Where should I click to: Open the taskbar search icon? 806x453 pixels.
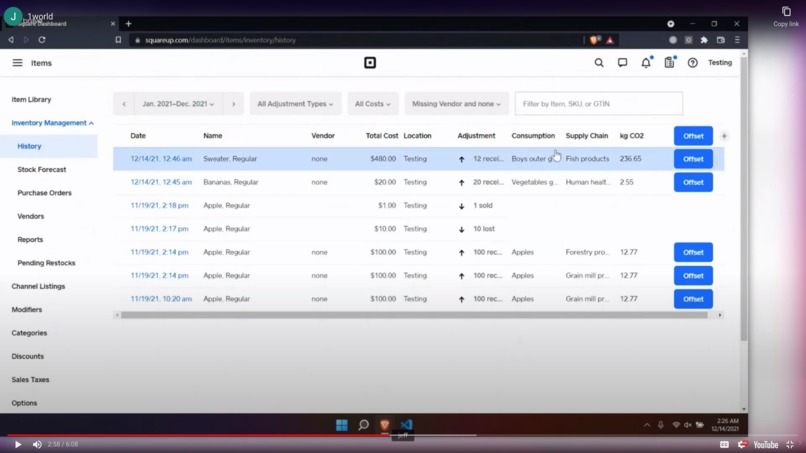(x=363, y=425)
